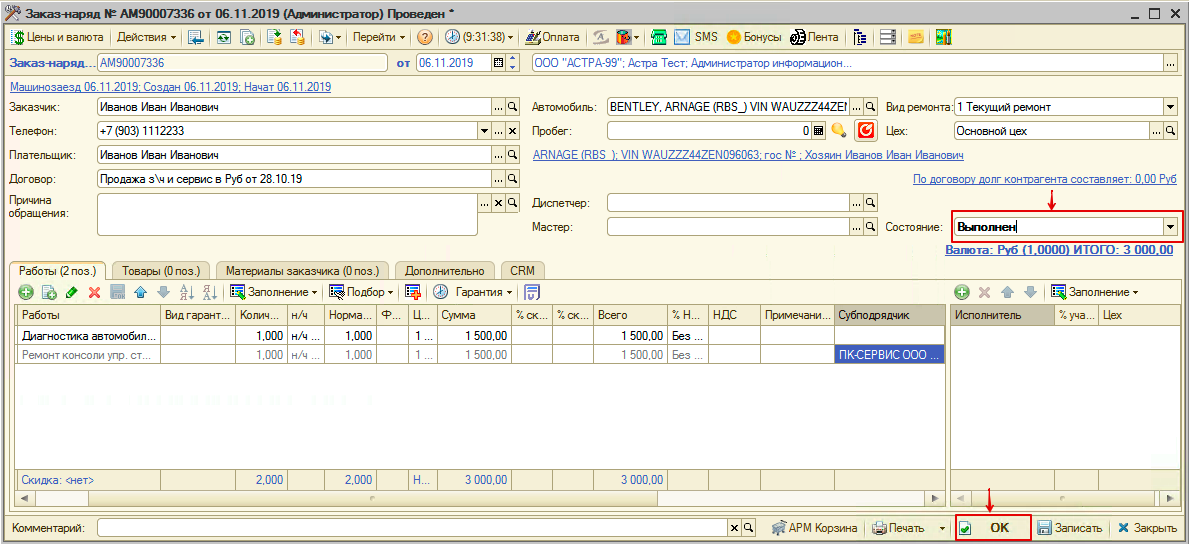The height and width of the screenshot is (545, 1189).
Task: Open the Перейти dropdown menu
Action: point(379,36)
